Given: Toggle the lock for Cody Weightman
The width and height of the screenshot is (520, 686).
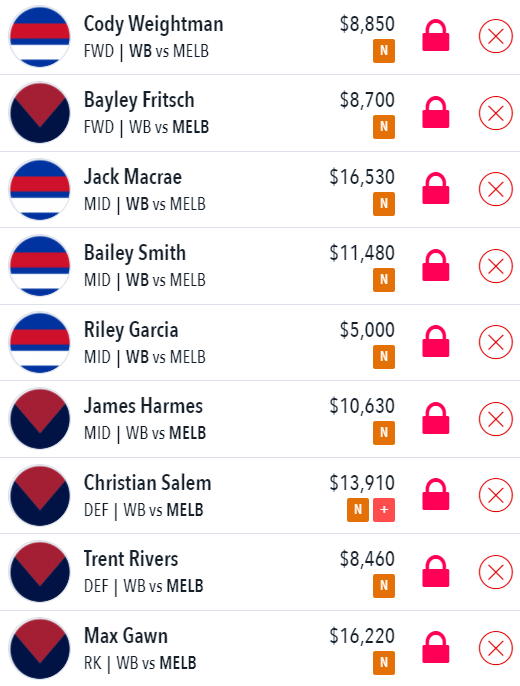Looking at the screenshot, I should [x=436, y=36].
